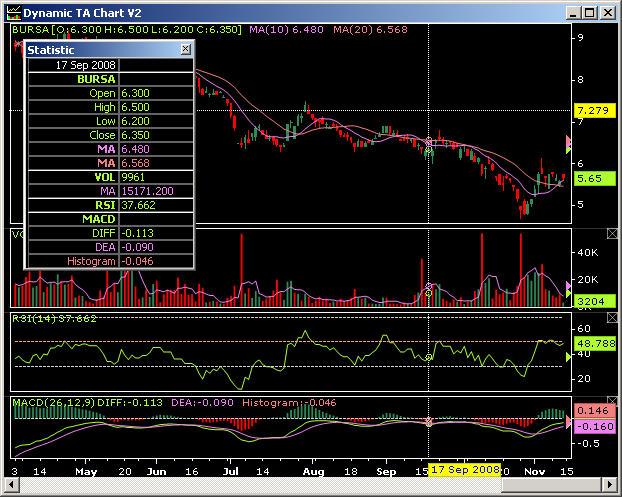
Task: Close the RSI sub-chart pane
Action: pos(612,317)
